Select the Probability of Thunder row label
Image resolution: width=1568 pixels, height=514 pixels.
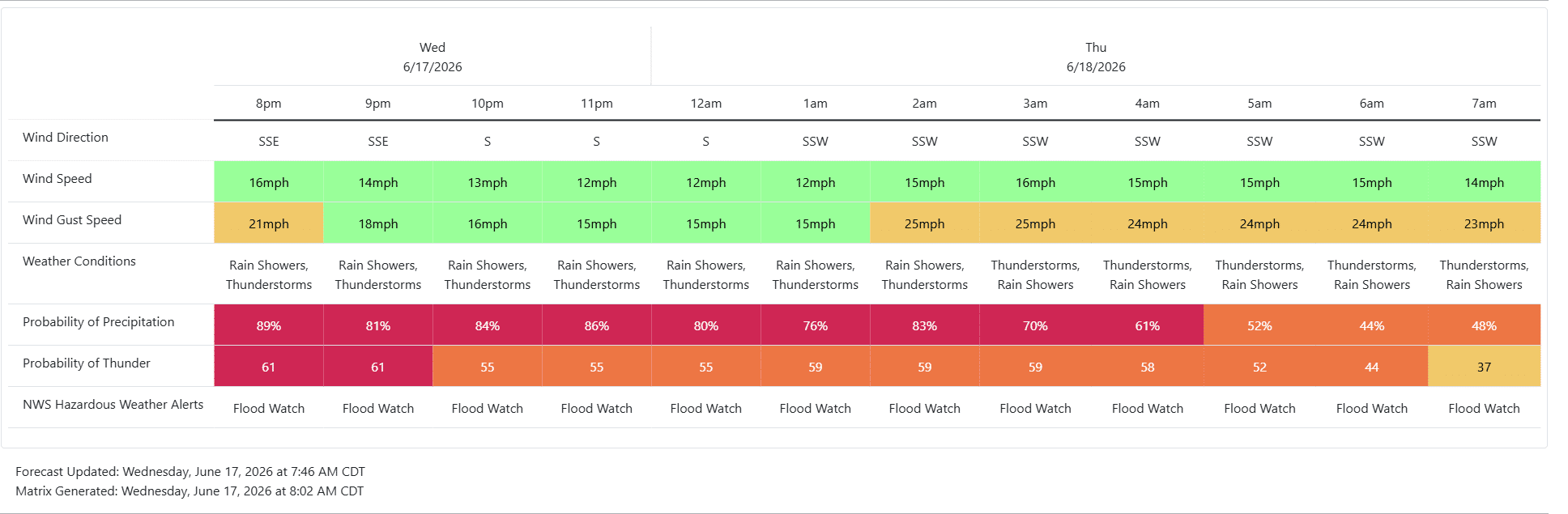pos(87,363)
